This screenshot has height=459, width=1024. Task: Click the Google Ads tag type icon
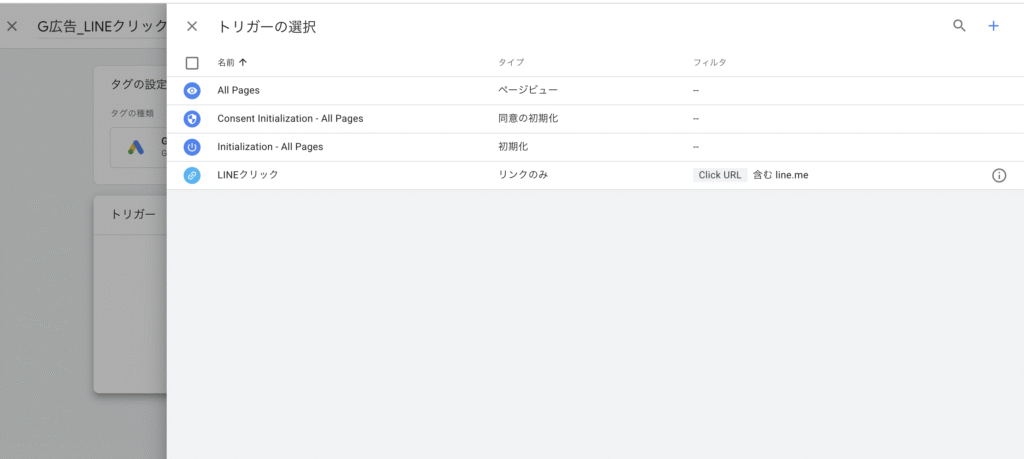tap(136, 148)
